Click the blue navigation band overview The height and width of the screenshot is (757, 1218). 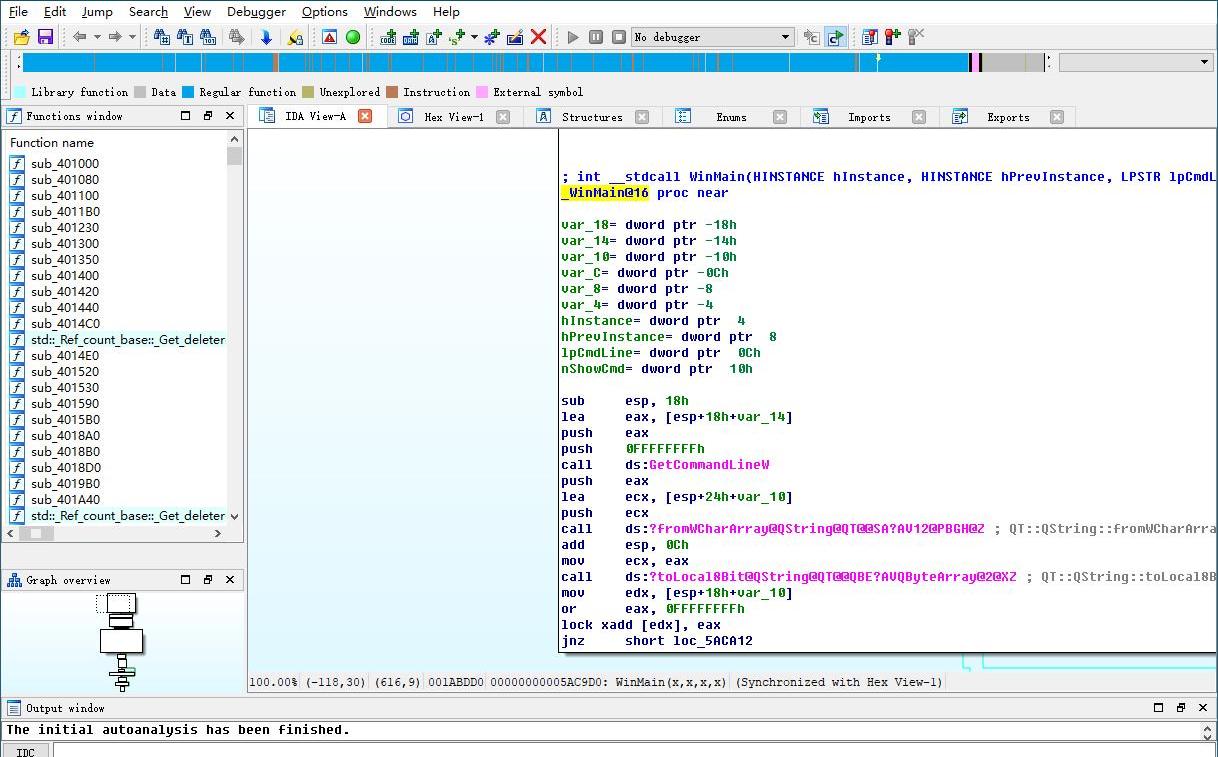(500, 62)
